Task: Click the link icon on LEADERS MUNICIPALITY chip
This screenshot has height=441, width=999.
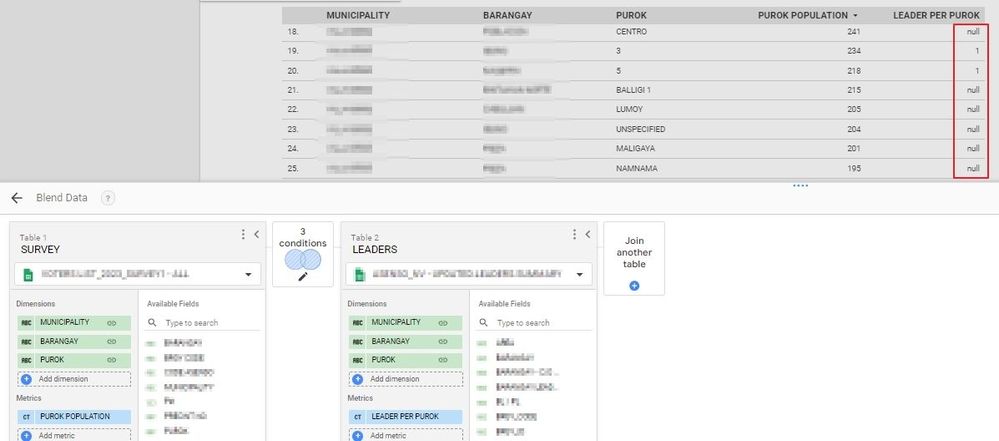Action: (443, 322)
